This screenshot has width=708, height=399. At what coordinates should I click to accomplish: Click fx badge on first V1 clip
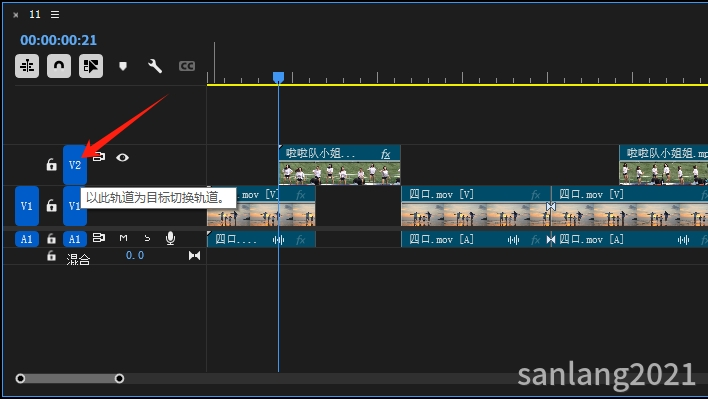301,195
